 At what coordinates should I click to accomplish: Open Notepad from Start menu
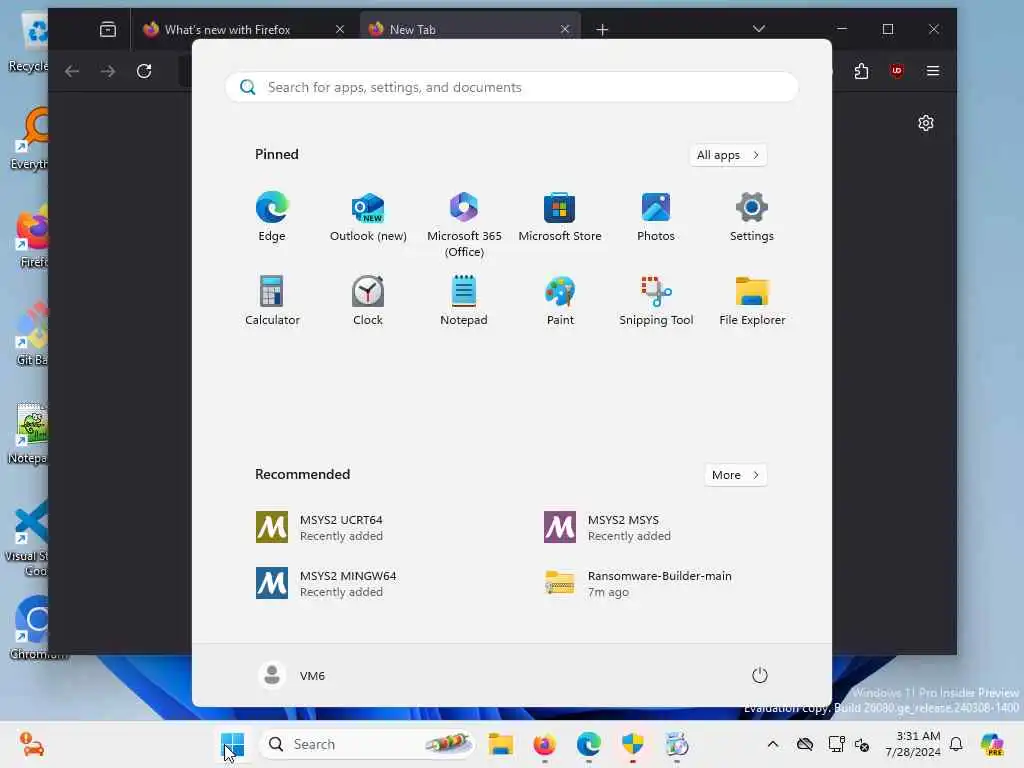[464, 300]
